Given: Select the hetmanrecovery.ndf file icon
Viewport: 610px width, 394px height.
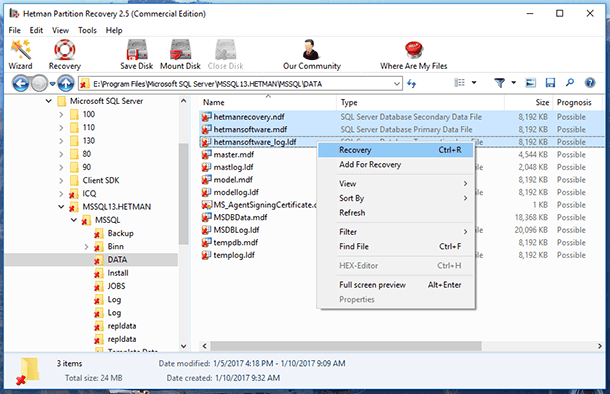Looking at the screenshot, I should (x=206, y=117).
